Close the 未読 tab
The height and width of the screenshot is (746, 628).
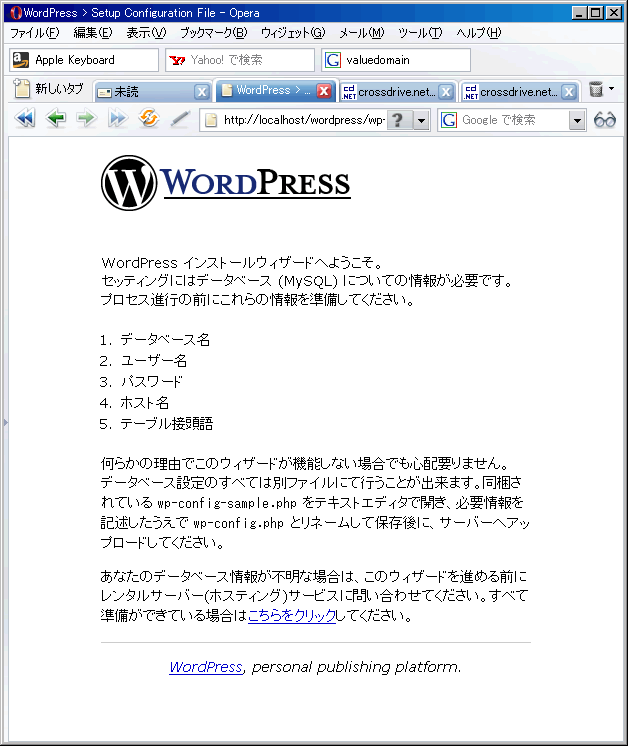coord(202,91)
